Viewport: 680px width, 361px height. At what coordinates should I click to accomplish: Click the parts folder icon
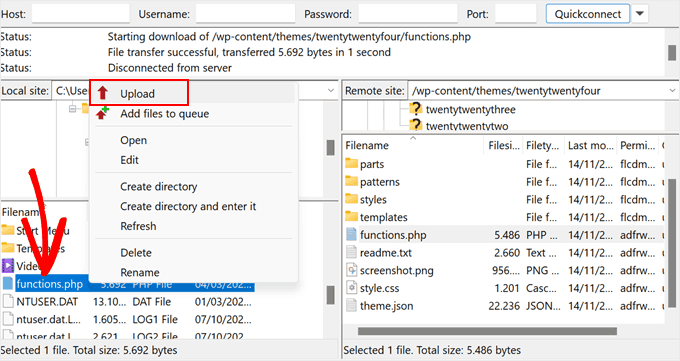(x=351, y=164)
